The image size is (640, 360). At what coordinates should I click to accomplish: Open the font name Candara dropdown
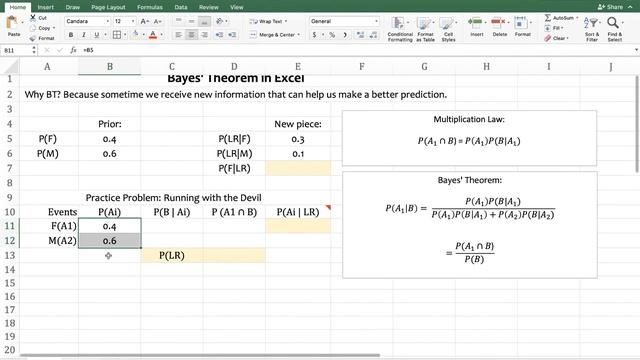[x=108, y=21]
